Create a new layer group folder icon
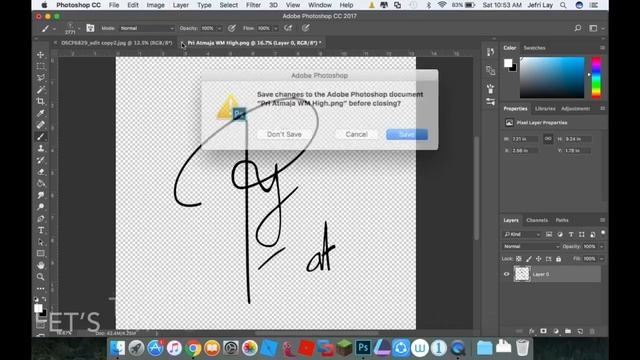Image resolution: width=640 pixels, height=360 pixels. coord(568,331)
